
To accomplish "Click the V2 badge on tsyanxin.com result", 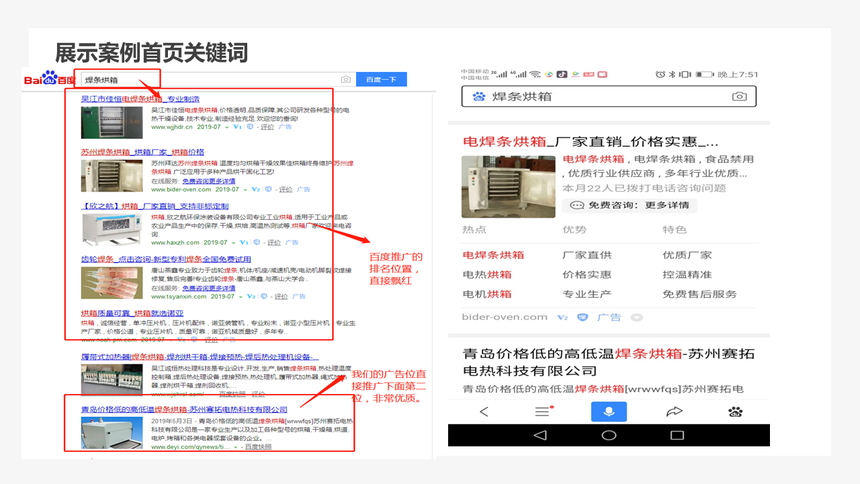I will tap(251, 296).
